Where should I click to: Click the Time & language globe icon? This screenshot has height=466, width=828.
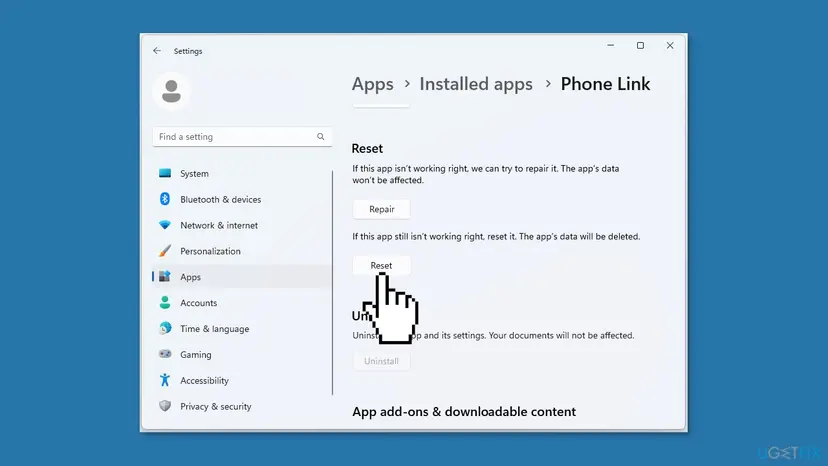(x=165, y=328)
